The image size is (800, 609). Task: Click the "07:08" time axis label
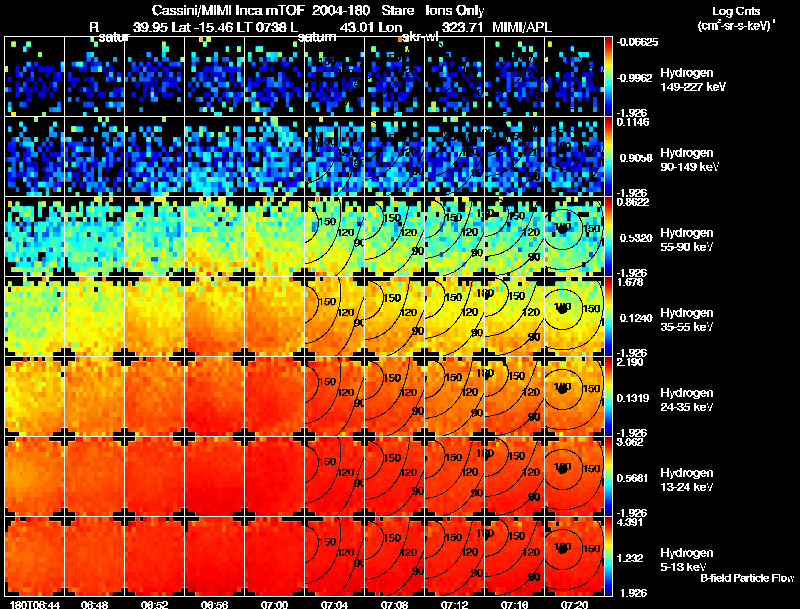click(394, 605)
